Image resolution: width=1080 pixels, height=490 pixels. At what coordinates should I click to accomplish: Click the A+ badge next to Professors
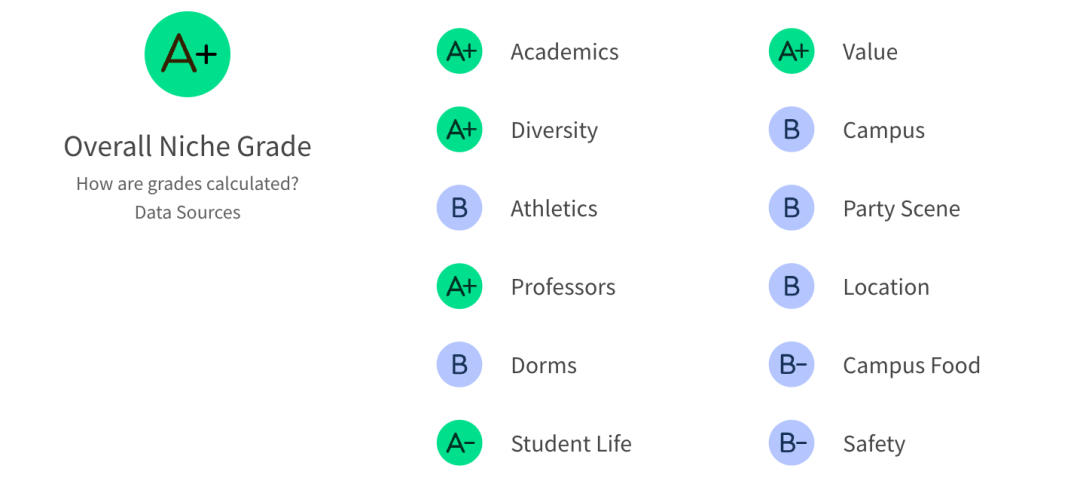(x=459, y=287)
